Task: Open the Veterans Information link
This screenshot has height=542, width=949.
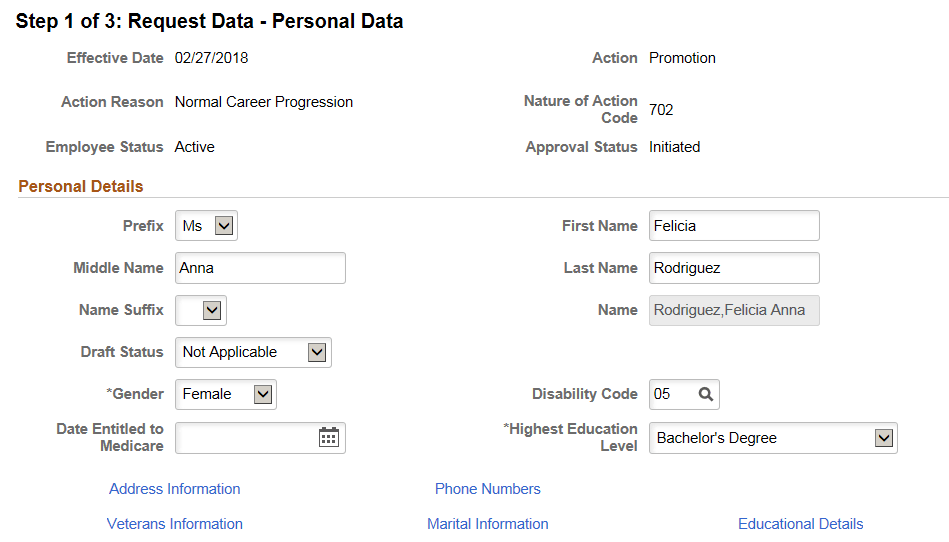Action: click(174, 524)
